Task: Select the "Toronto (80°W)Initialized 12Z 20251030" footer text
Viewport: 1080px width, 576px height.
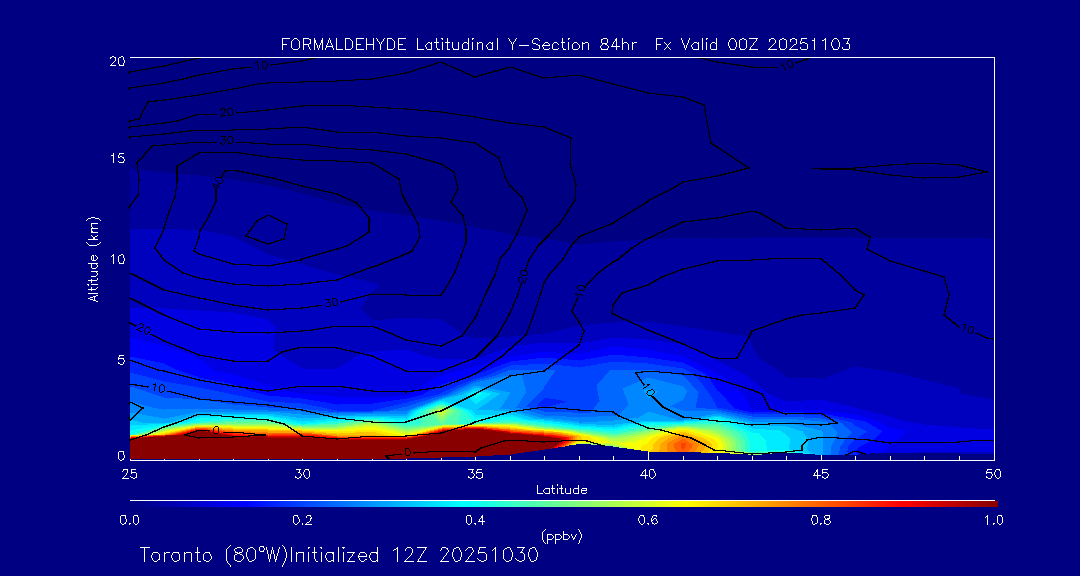Action: 340,555
